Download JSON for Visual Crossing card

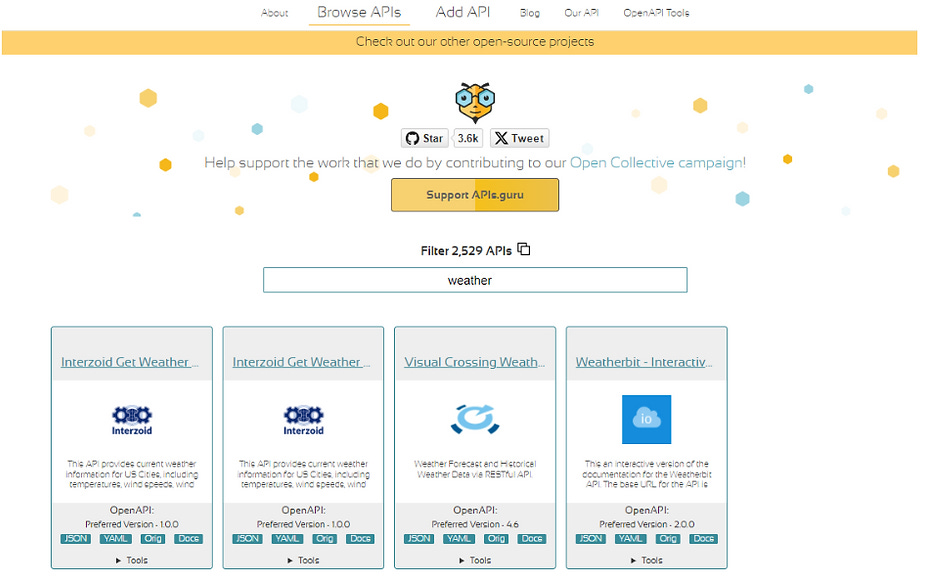click(x=419, y=539)
